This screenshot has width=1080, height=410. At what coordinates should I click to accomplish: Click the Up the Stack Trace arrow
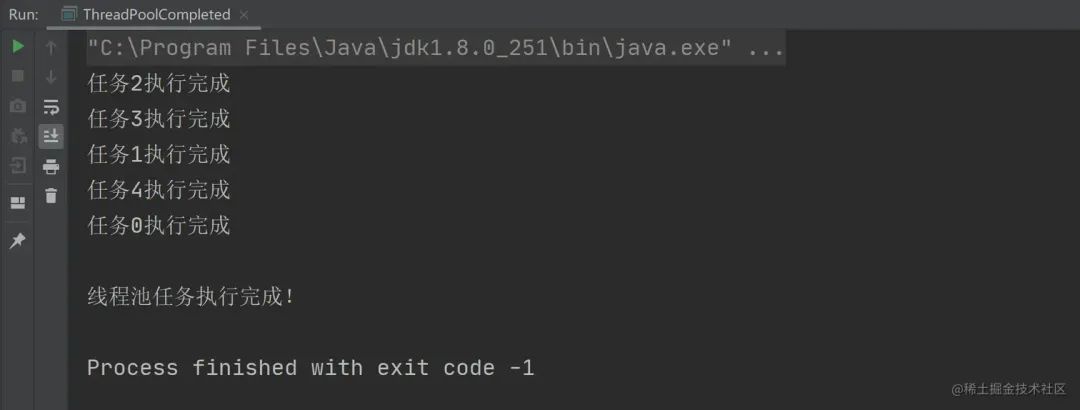point(51,47)
